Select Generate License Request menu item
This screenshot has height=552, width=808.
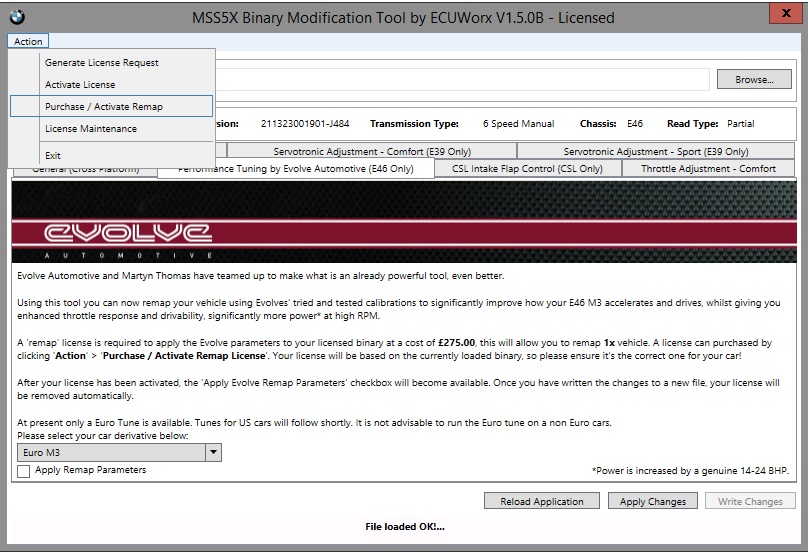point(111,62)
